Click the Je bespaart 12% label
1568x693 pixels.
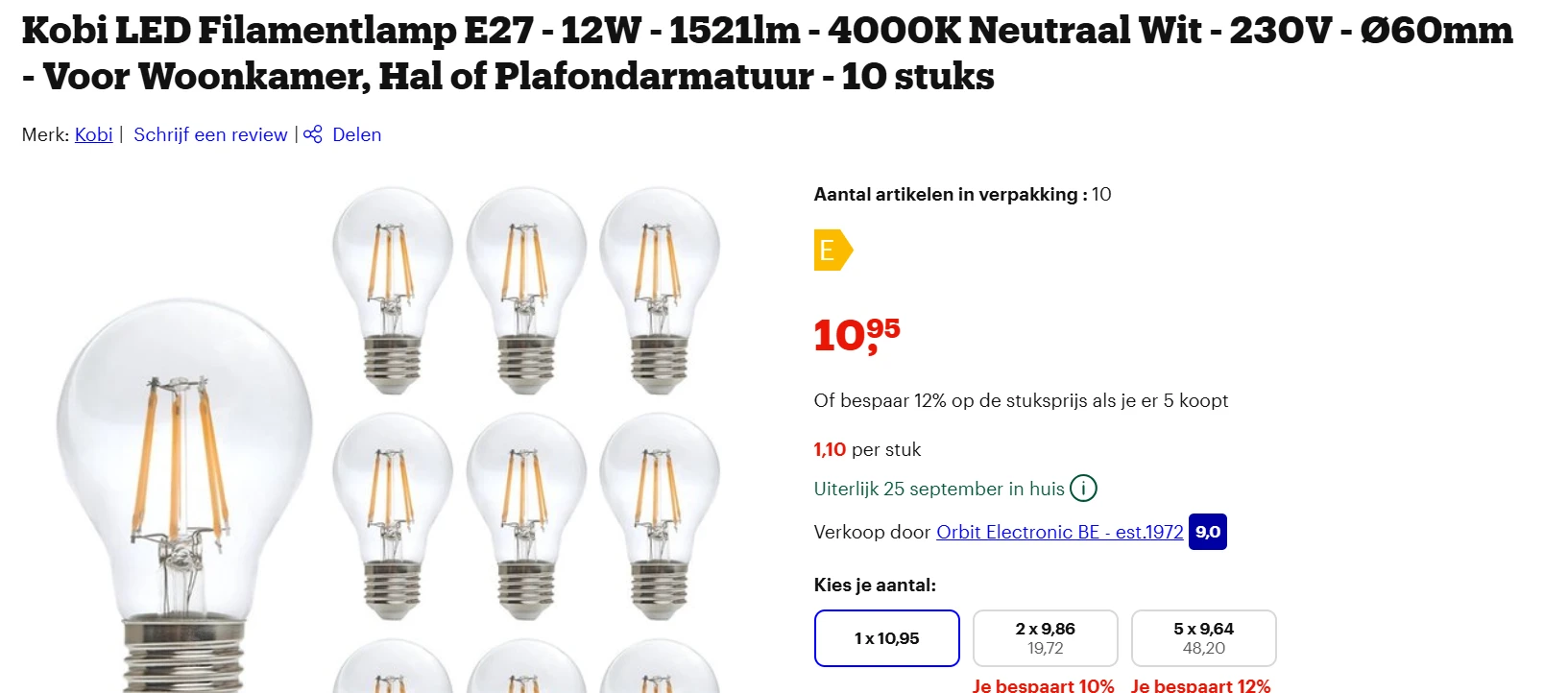pos(1200,685)
